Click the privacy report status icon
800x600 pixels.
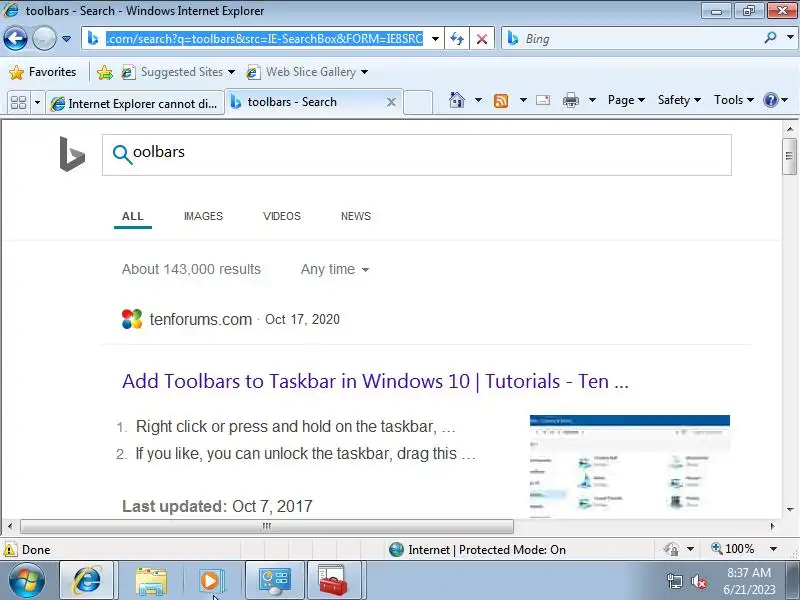[x=671, y=549]
